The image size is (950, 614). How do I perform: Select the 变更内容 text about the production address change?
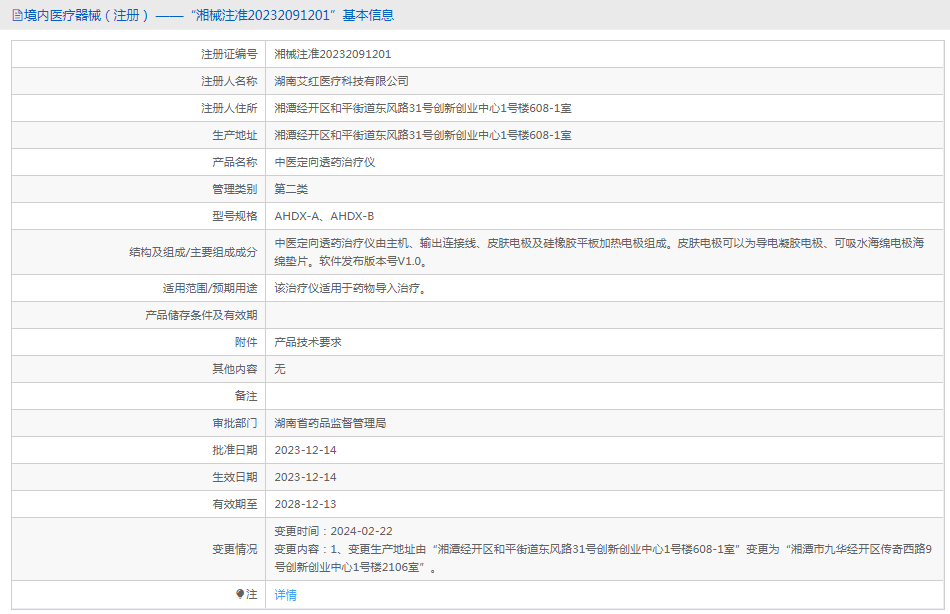click(603, 558)
